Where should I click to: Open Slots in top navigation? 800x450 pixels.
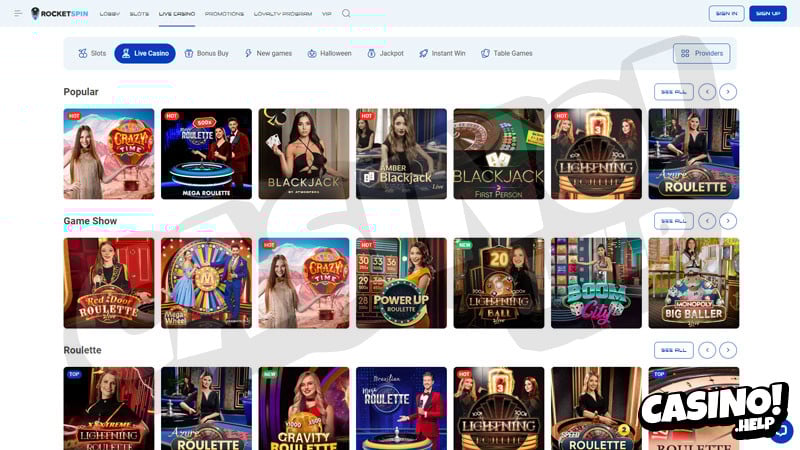[139, 14]
